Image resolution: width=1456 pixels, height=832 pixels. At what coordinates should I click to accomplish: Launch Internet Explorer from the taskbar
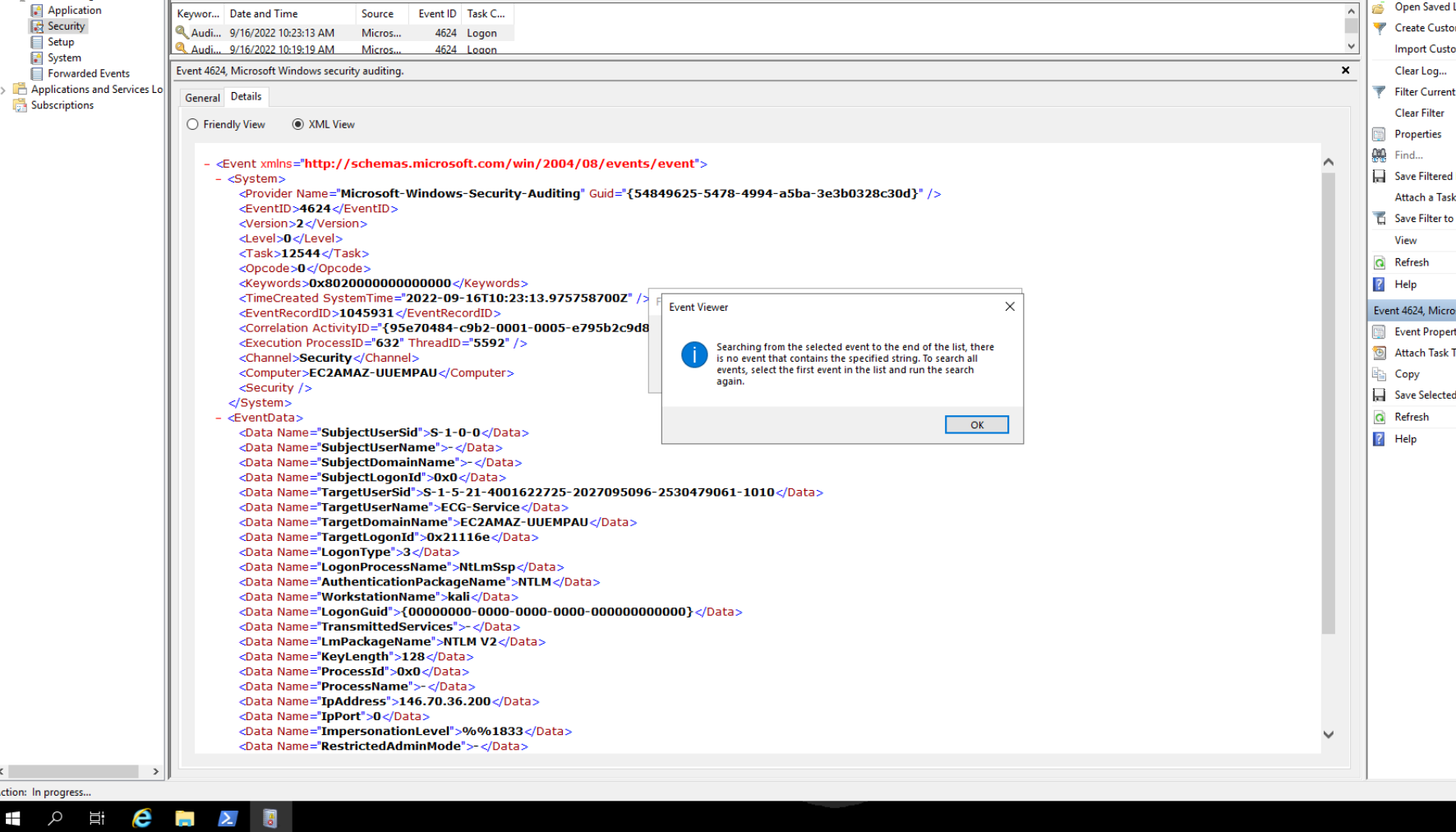142,818
